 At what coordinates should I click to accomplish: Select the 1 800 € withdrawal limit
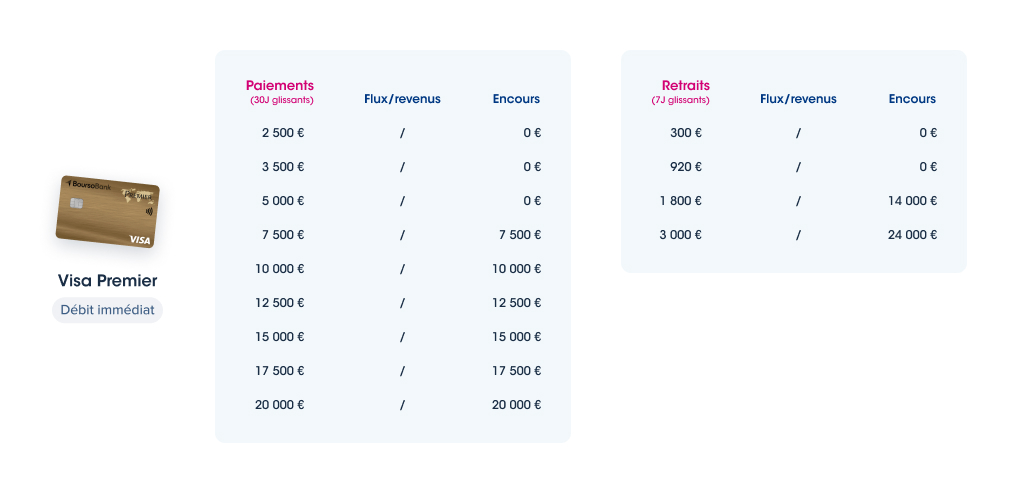tap(680, 201)
